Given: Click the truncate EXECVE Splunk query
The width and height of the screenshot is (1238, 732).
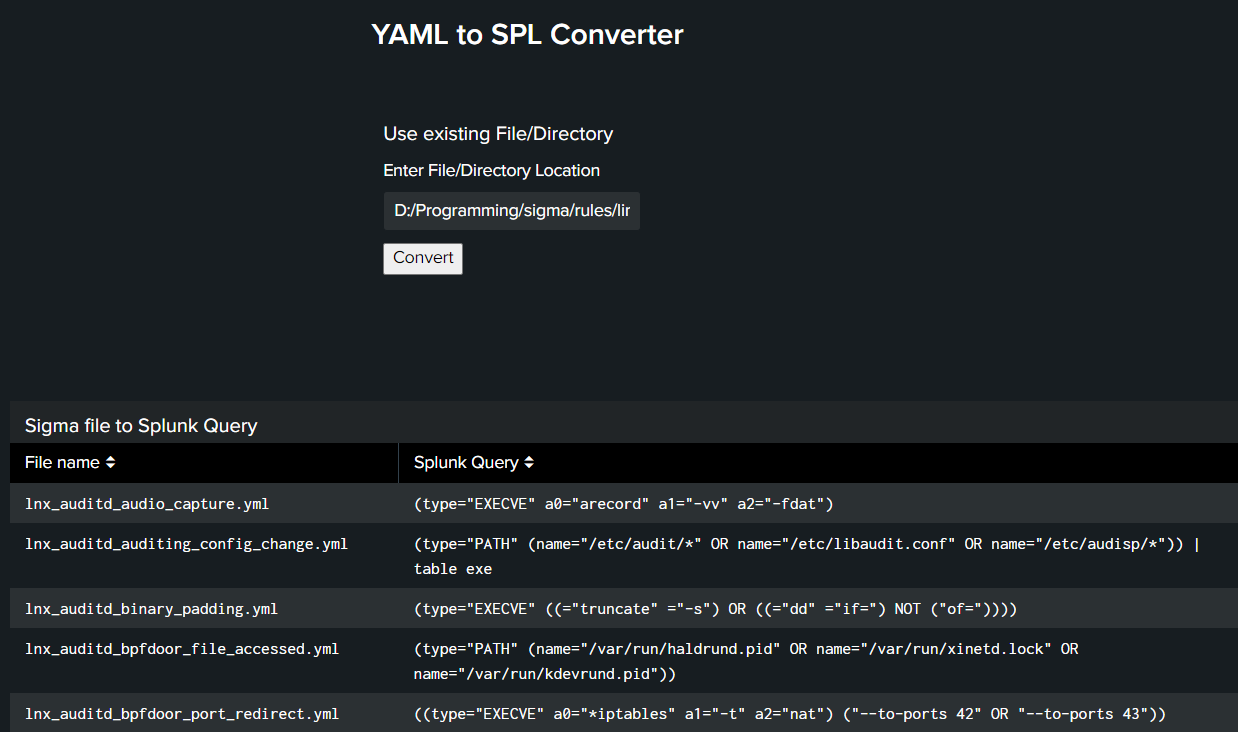Looking at the screenshot, I should 715,608.
